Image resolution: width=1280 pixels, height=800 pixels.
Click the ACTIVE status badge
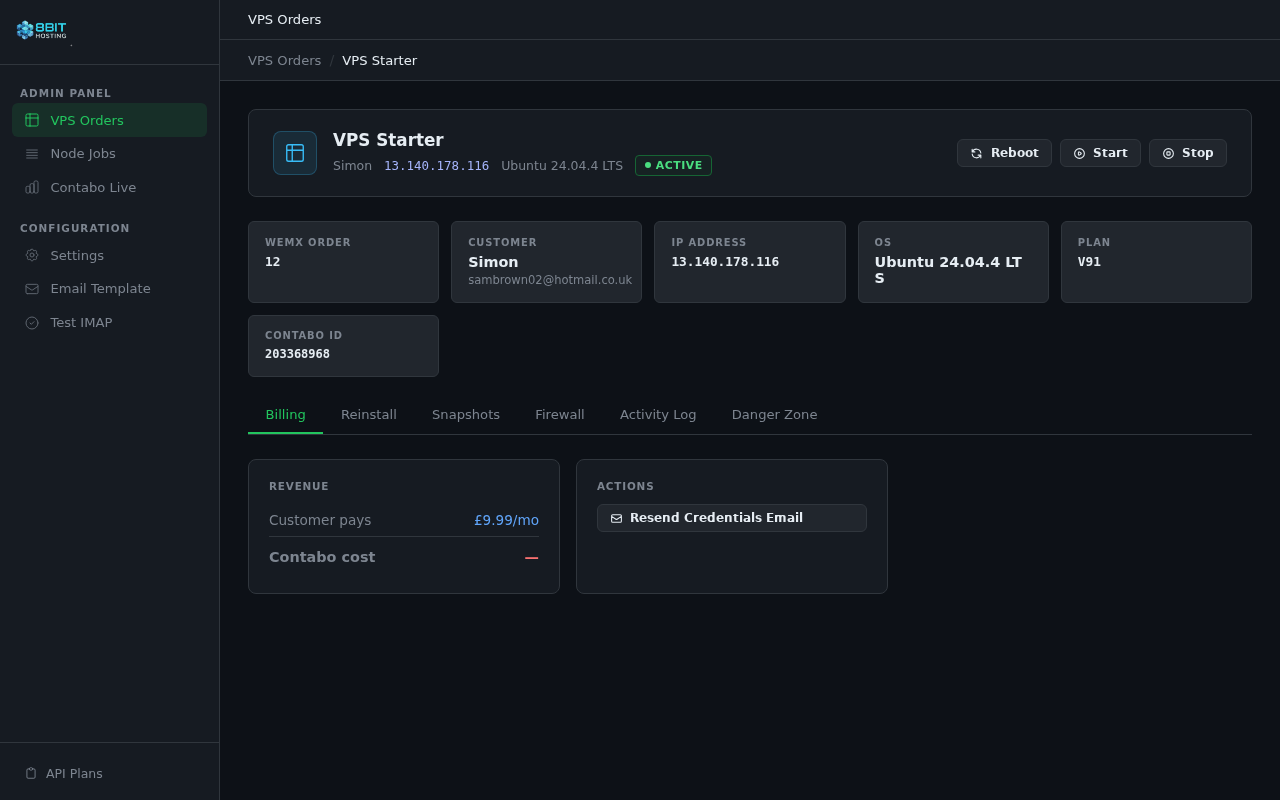[673, 165]
